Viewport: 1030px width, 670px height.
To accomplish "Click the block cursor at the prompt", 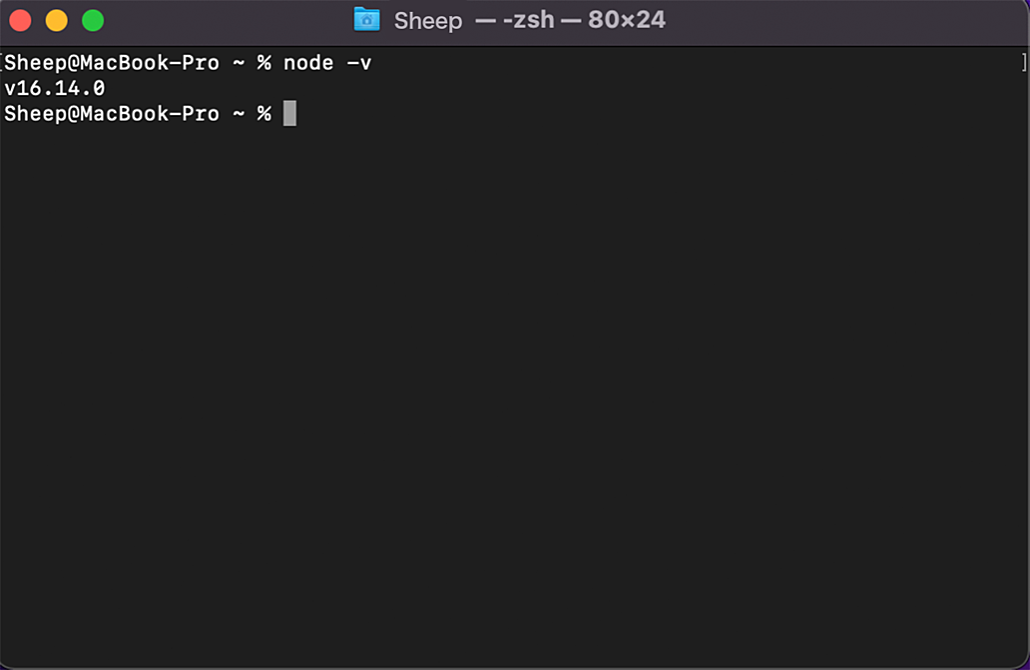I will (290, 113).
